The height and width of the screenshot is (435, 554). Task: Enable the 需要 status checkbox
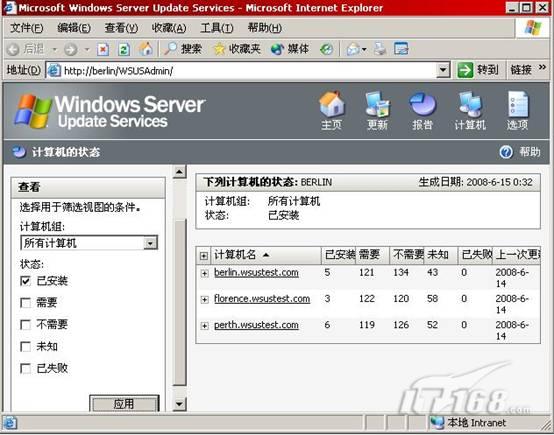point(25,303)
